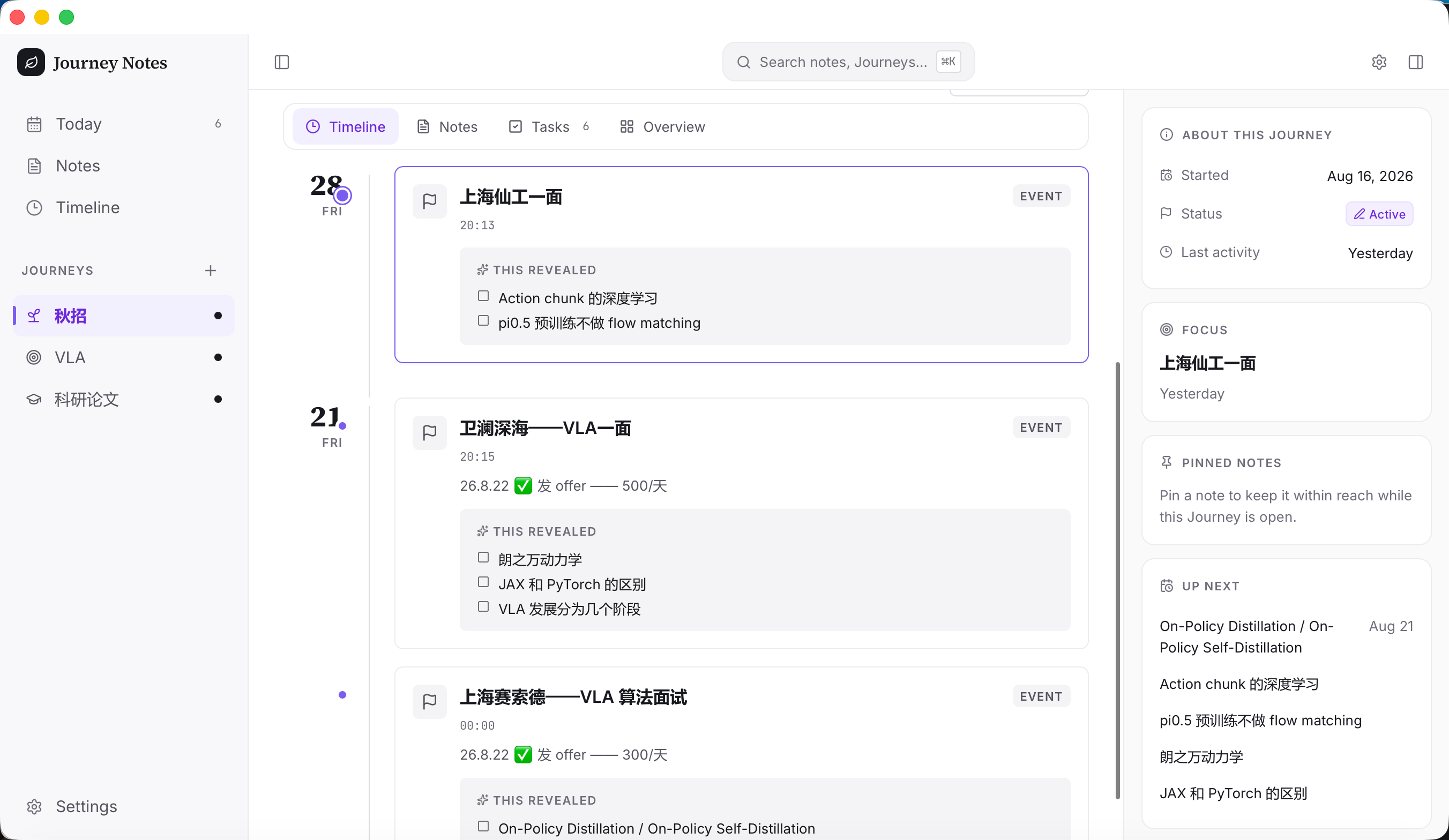The width and height of the screenshot is (1449, 840).
Task: Click the flag icon of 卫澜深海——VLA一面 event
Action: point(430,432)
